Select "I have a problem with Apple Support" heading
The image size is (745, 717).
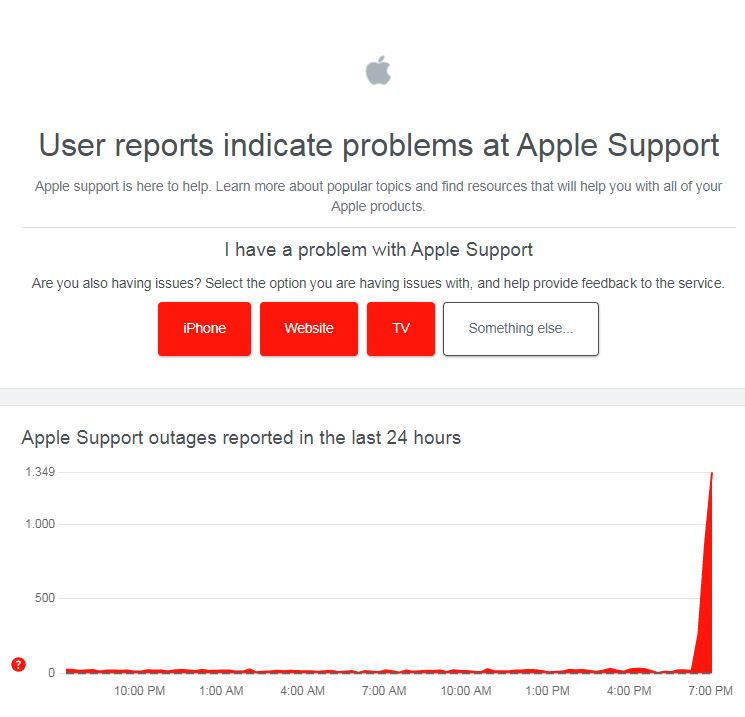[378, 250]
